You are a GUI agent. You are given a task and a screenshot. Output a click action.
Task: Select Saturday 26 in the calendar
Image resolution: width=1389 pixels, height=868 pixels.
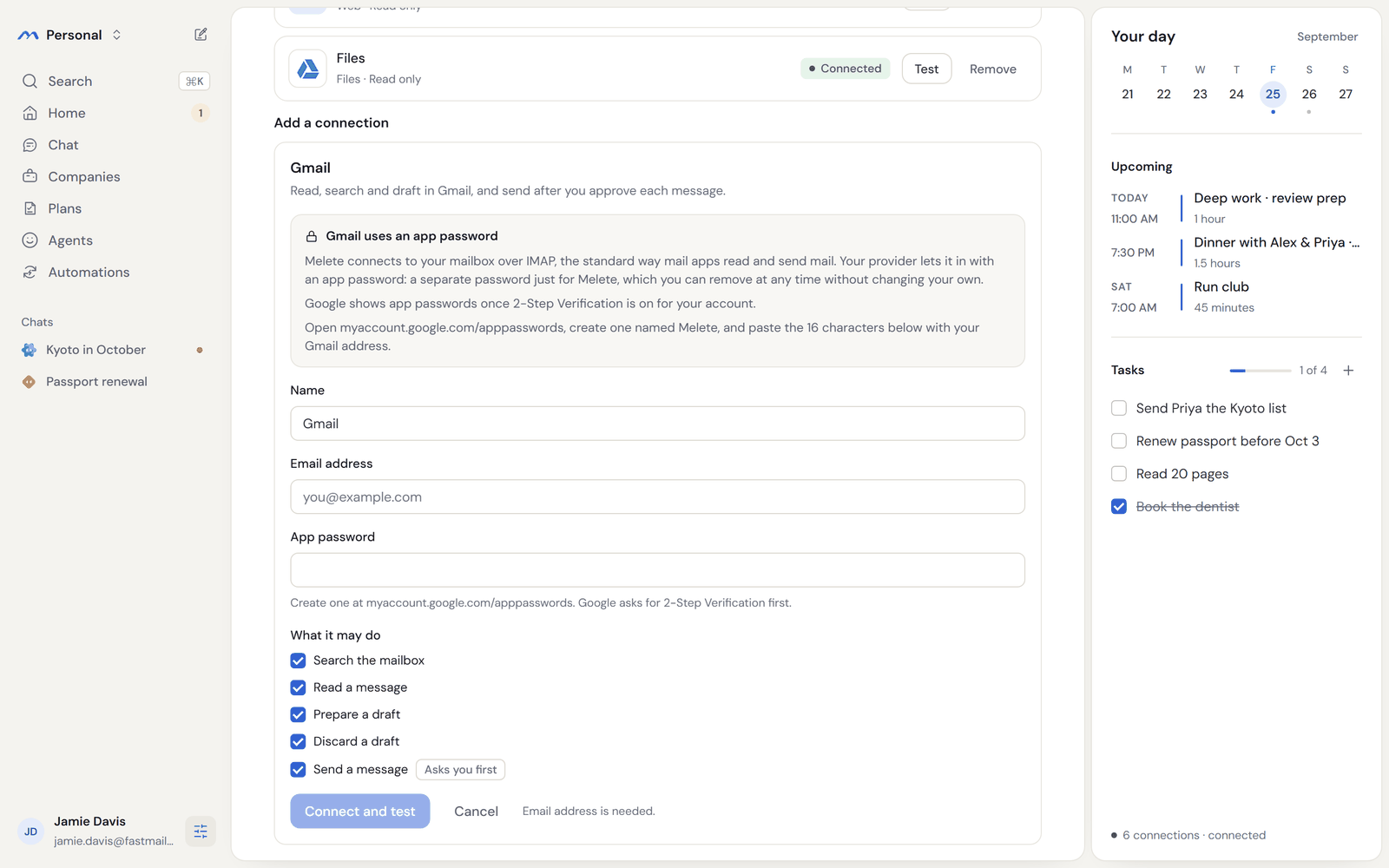(1309, 94)
